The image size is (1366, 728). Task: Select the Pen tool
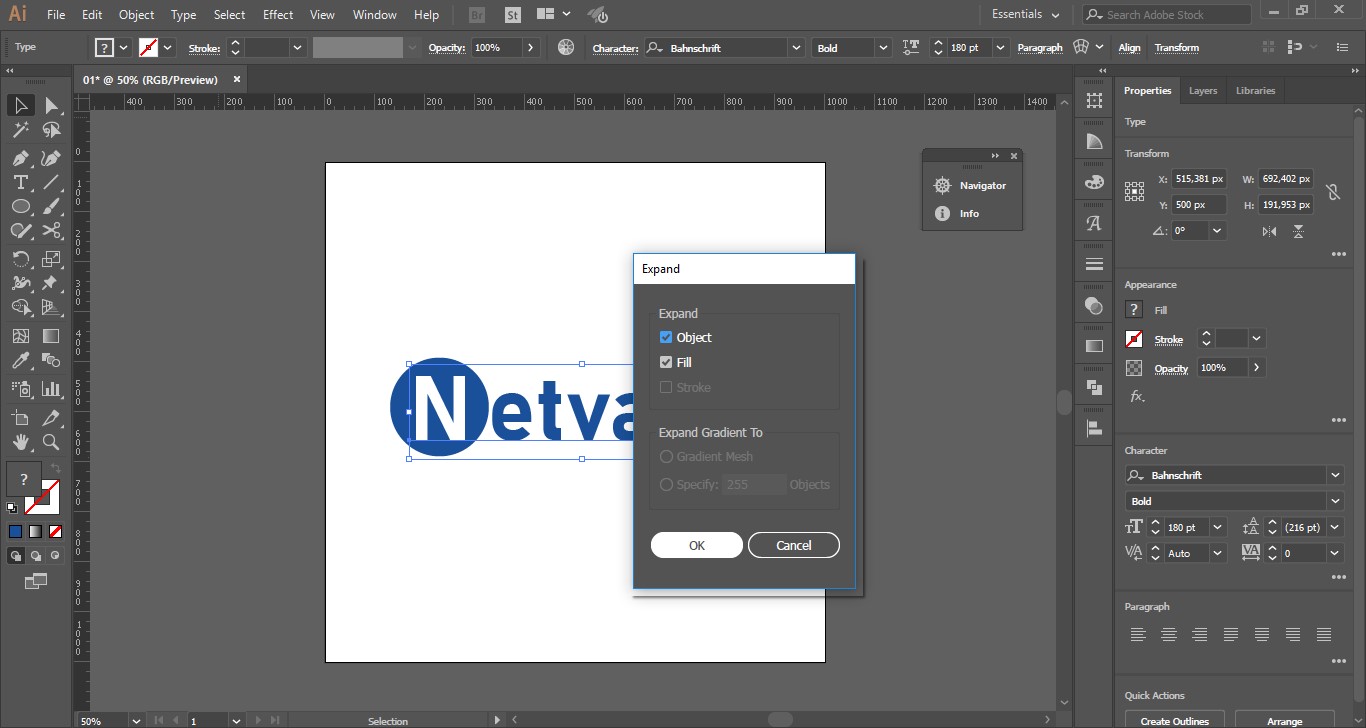pyautogui.click(x=20, y=158)
